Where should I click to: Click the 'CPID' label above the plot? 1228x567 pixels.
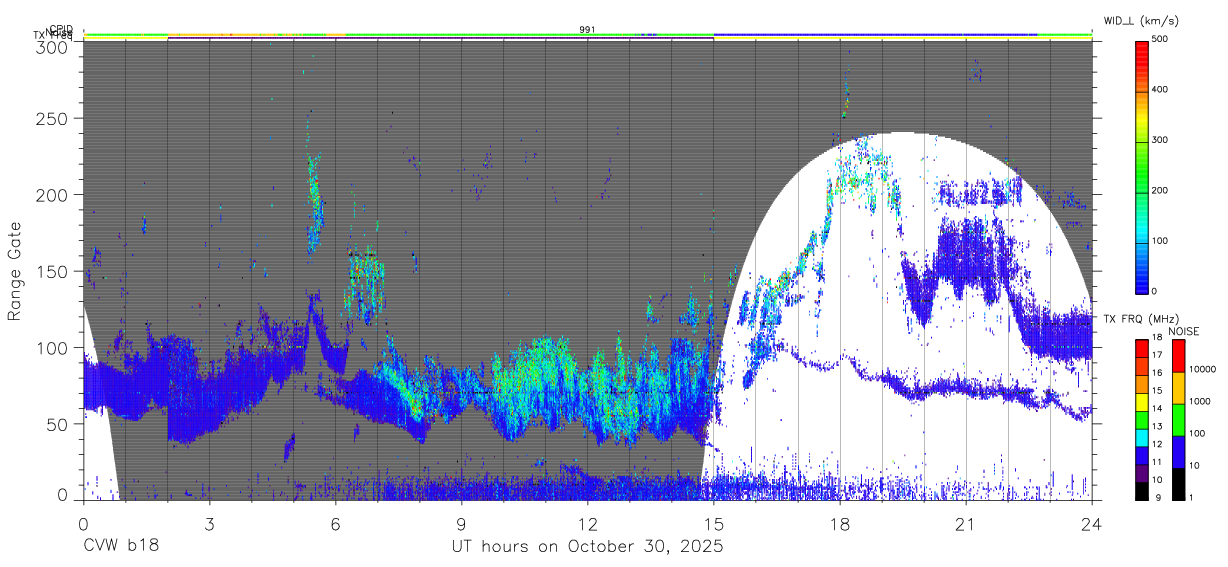point(62,29)
